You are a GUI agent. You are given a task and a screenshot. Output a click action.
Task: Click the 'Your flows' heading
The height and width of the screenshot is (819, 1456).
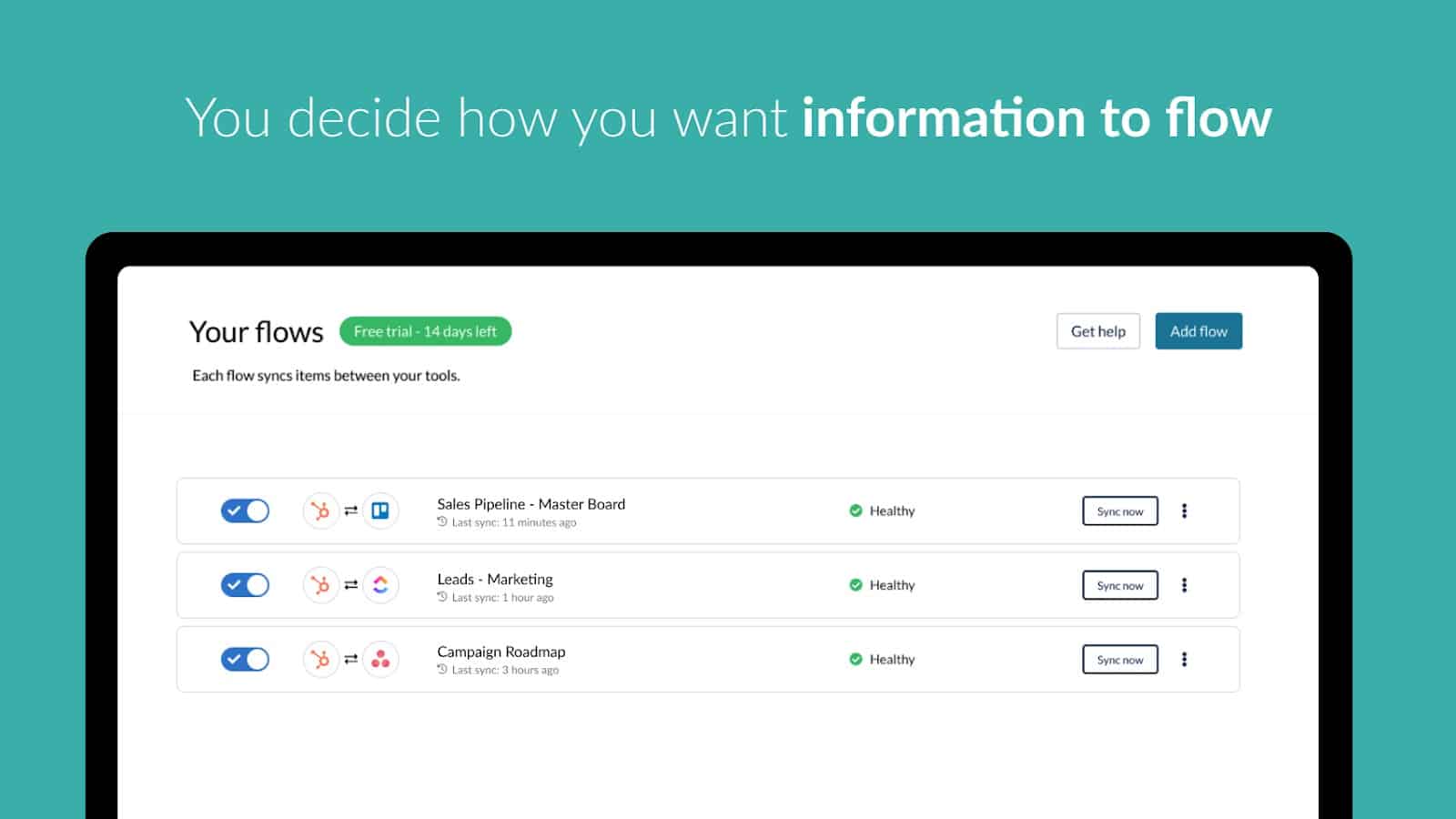(257, 331)
